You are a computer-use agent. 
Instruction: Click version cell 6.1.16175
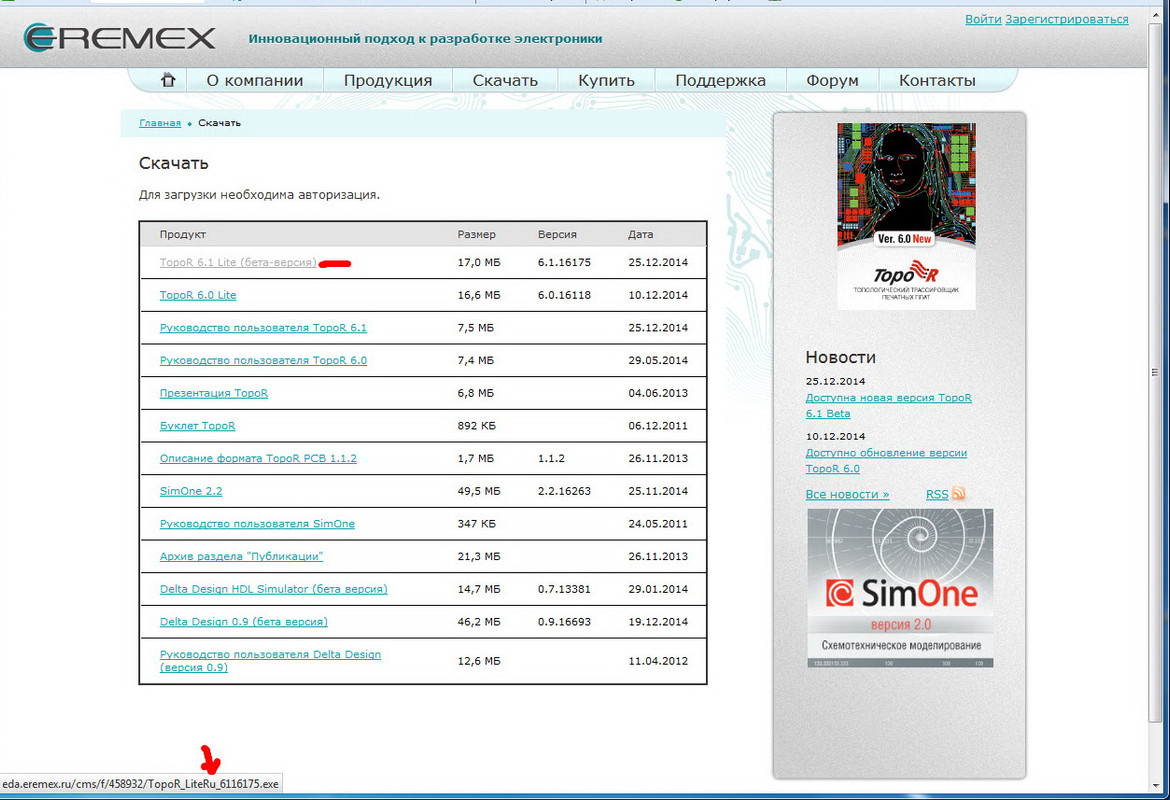tap(564, 263)
